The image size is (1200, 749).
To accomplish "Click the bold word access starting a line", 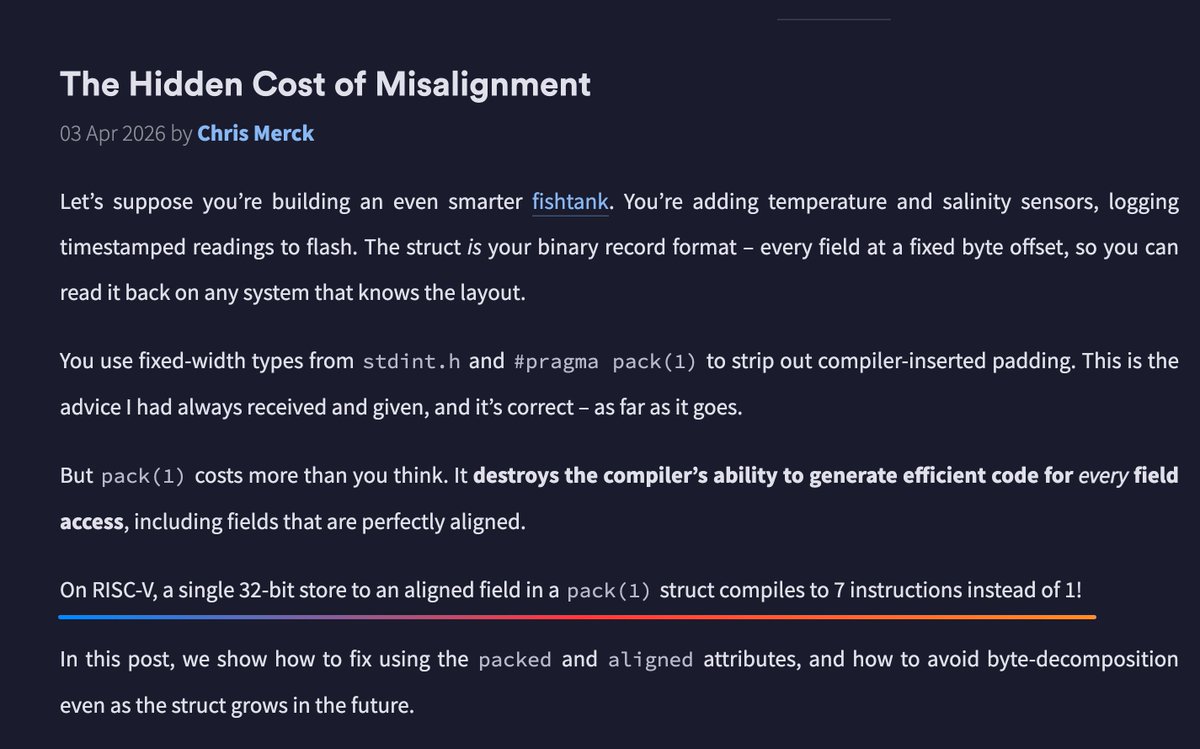I will tap(91, 522).
